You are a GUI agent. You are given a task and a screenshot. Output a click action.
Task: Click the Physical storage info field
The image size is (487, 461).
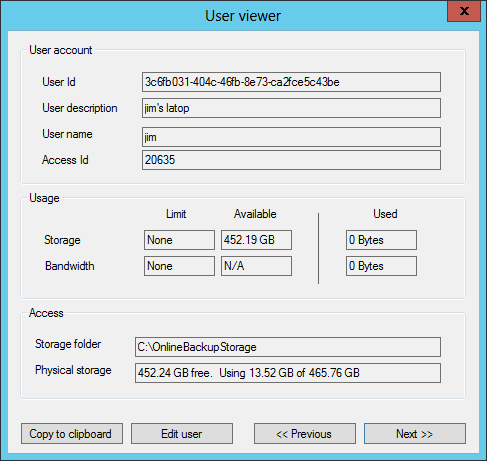click(x=288, y=373)
